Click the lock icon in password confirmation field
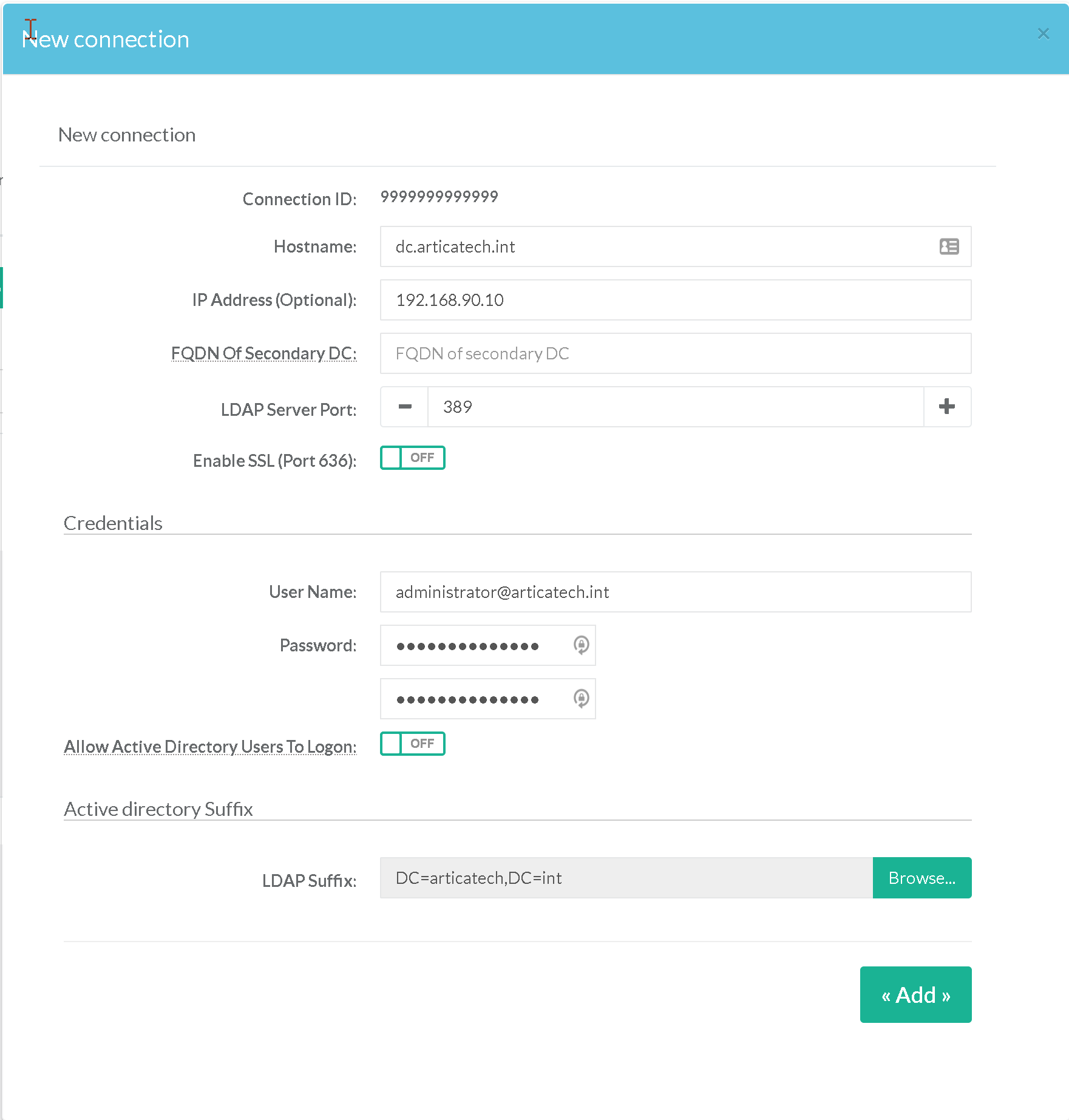 (x=581, y=698)
